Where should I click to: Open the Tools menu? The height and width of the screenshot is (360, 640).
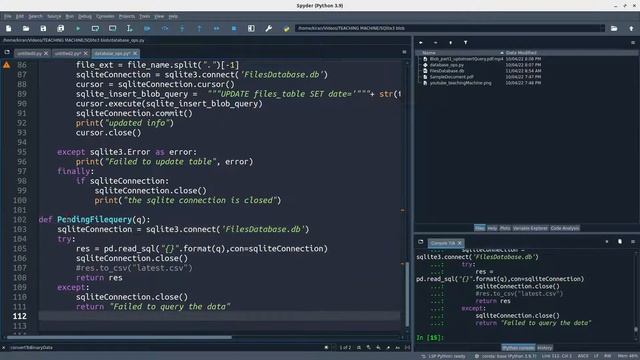144,16
